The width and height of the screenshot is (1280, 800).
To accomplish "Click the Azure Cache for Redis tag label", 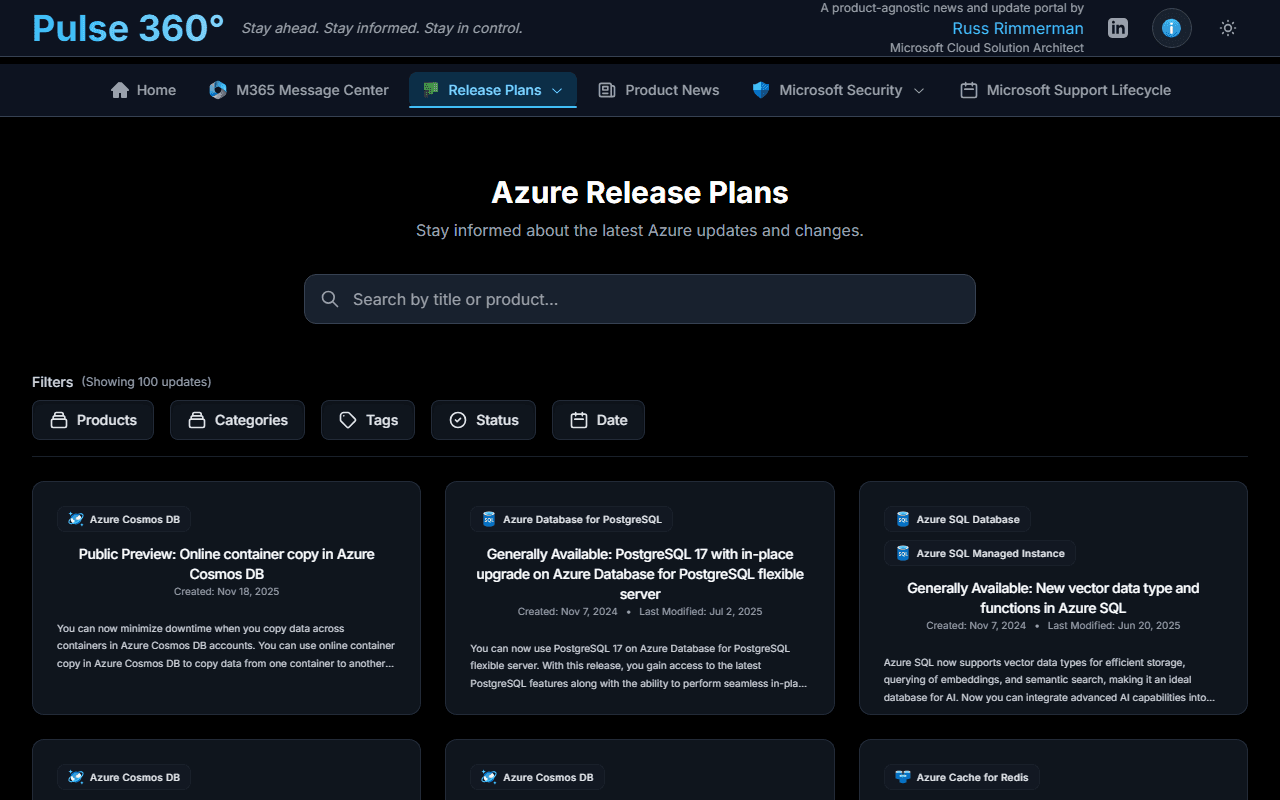I will pyautogui.click(x=972, y=777).
